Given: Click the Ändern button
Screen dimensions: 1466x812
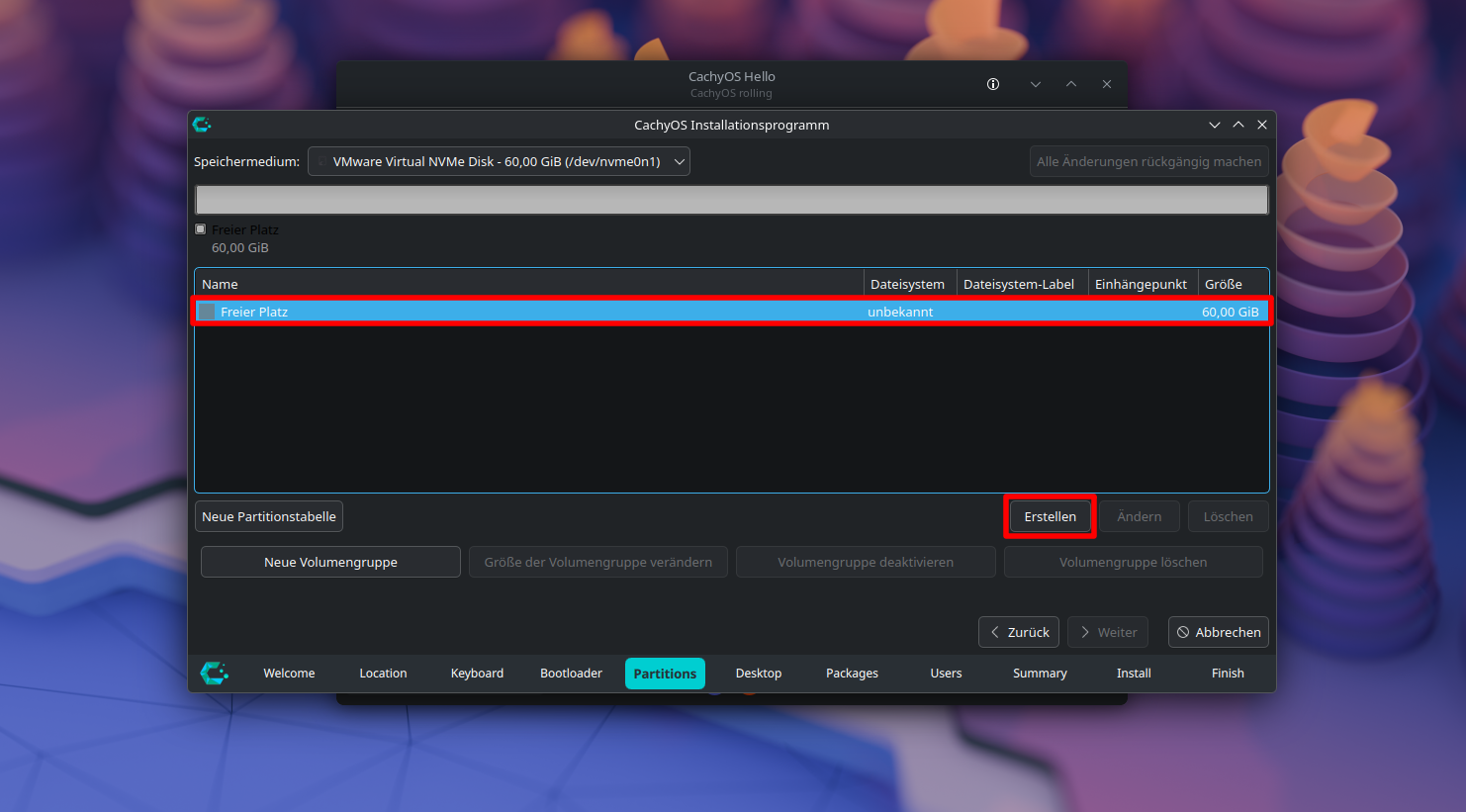Looking at the screenshot, I should tap(1139, 516).
